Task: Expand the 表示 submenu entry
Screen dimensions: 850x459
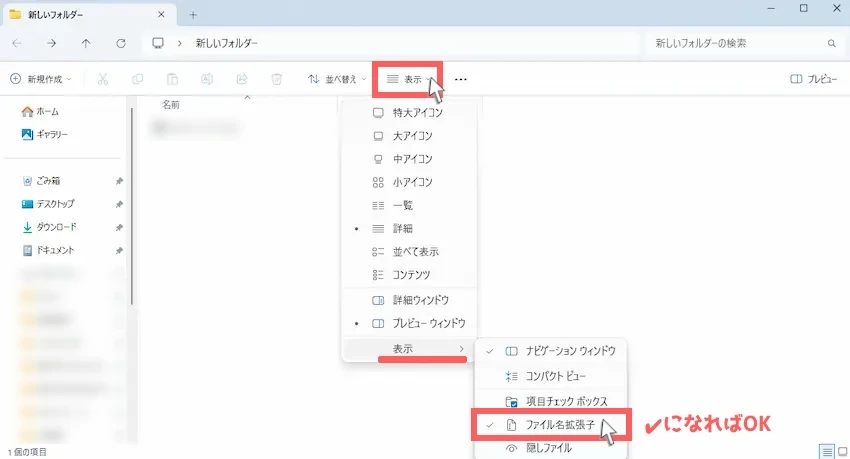Action: pyautogui.click(x=409, y=348)
